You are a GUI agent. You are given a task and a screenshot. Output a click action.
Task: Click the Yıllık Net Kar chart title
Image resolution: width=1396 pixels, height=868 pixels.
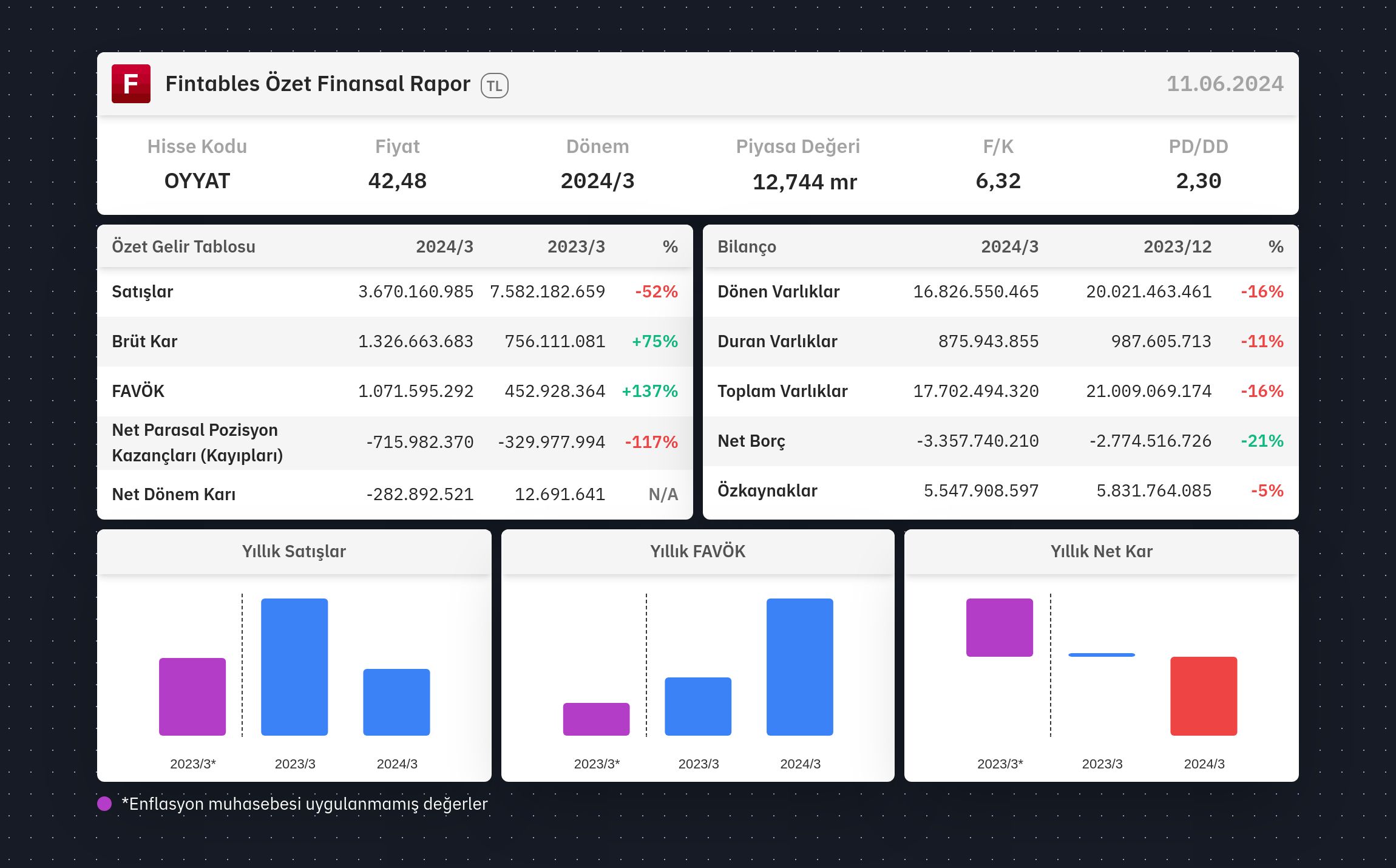pyautogui.click(x=1102, y=551)
